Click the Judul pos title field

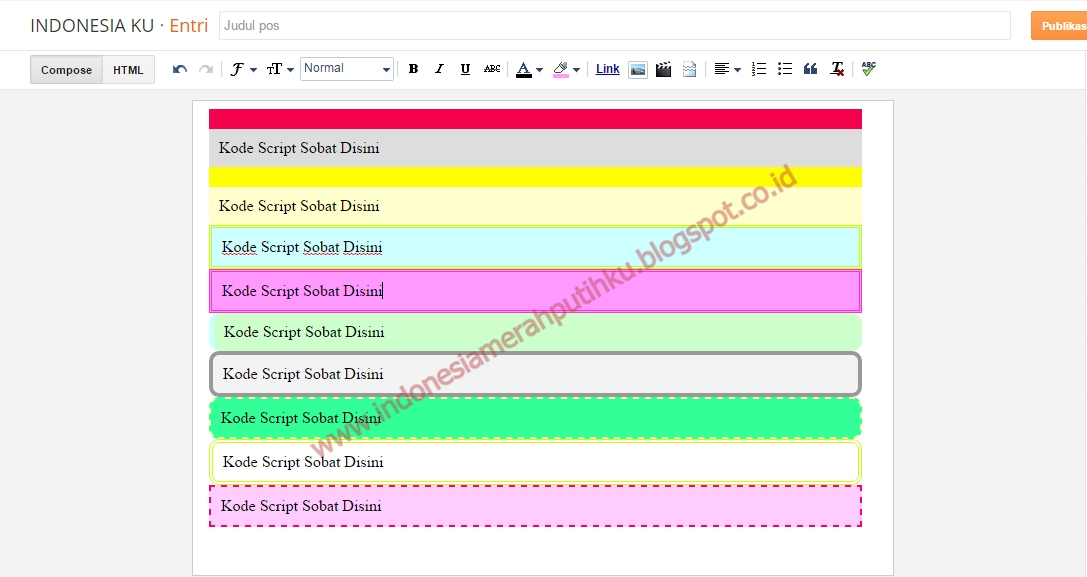(x=615, y=26)
